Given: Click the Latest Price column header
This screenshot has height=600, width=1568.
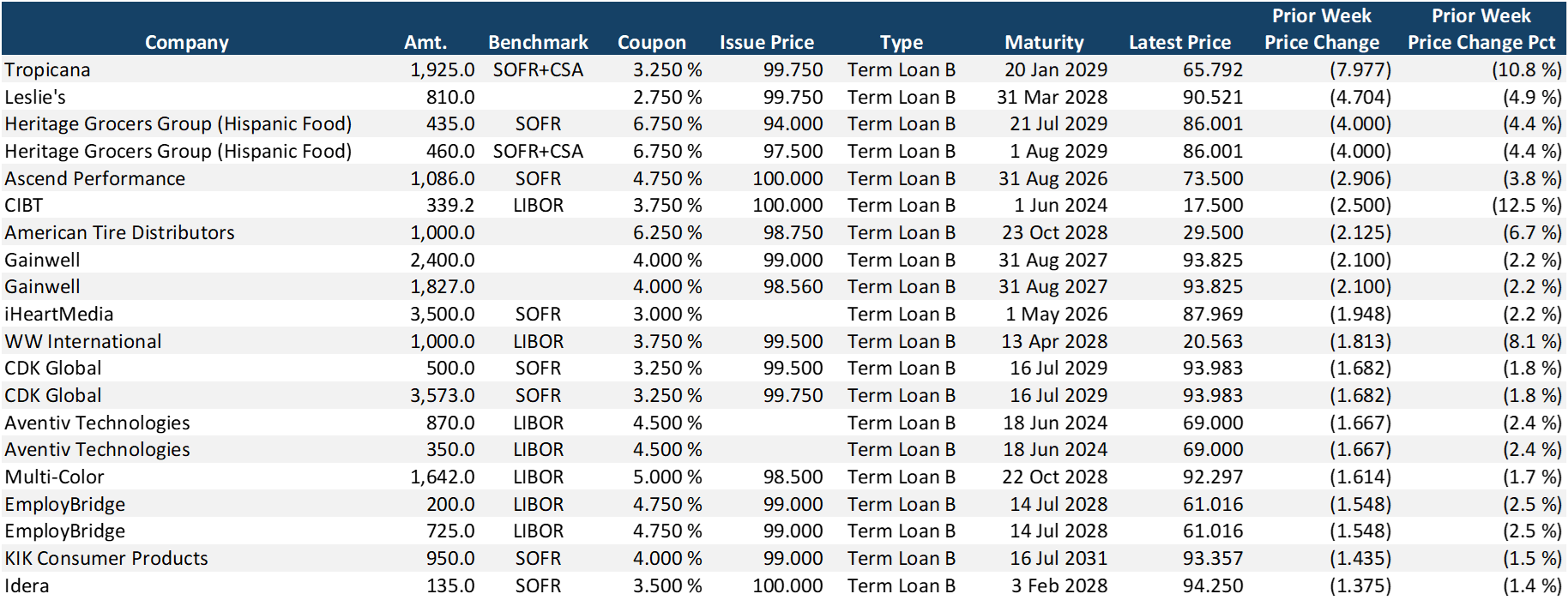Looking at the screenshot, I should (x=1179, y=42).
